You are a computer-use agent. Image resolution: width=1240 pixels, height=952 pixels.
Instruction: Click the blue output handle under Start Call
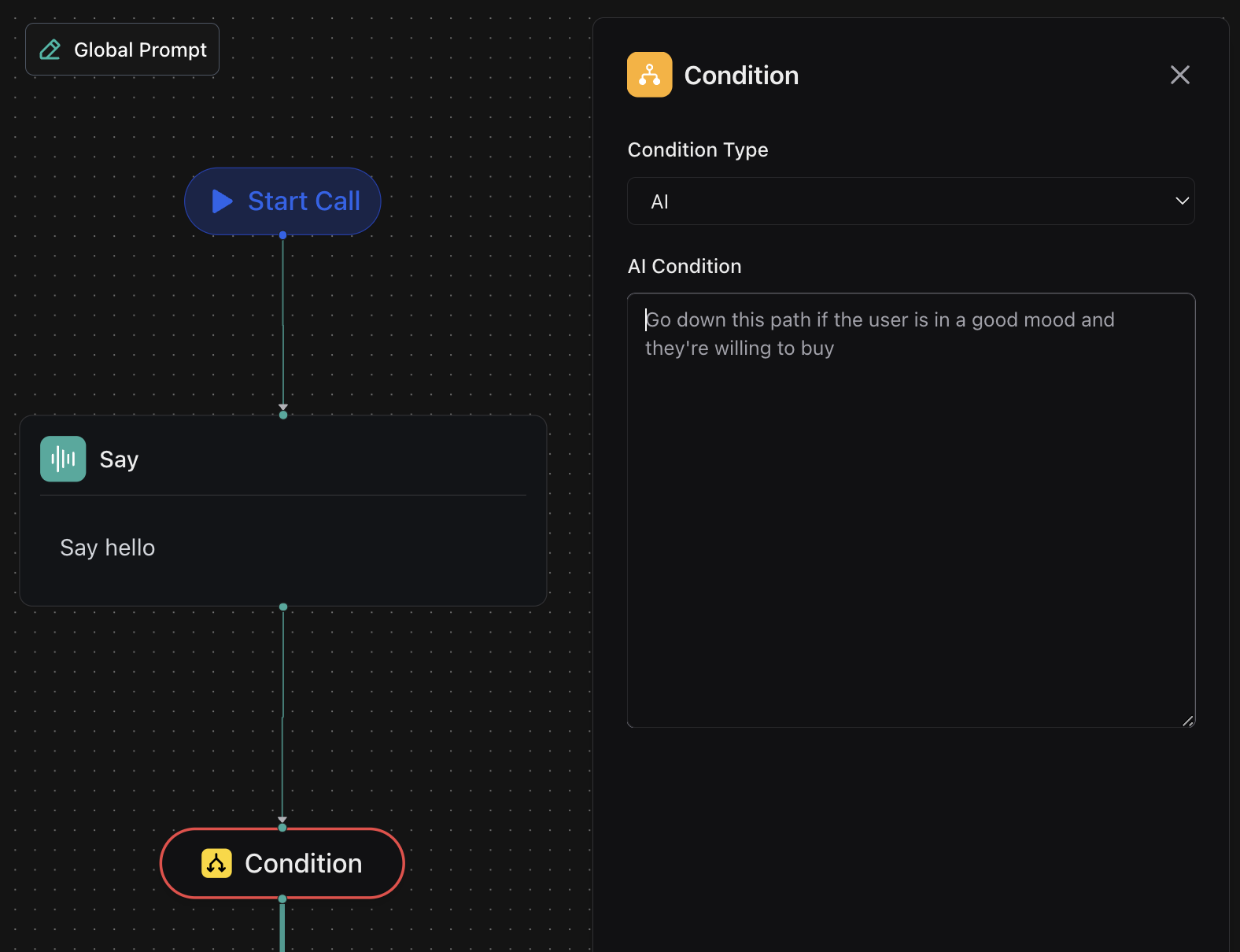(x=282, y=235)
